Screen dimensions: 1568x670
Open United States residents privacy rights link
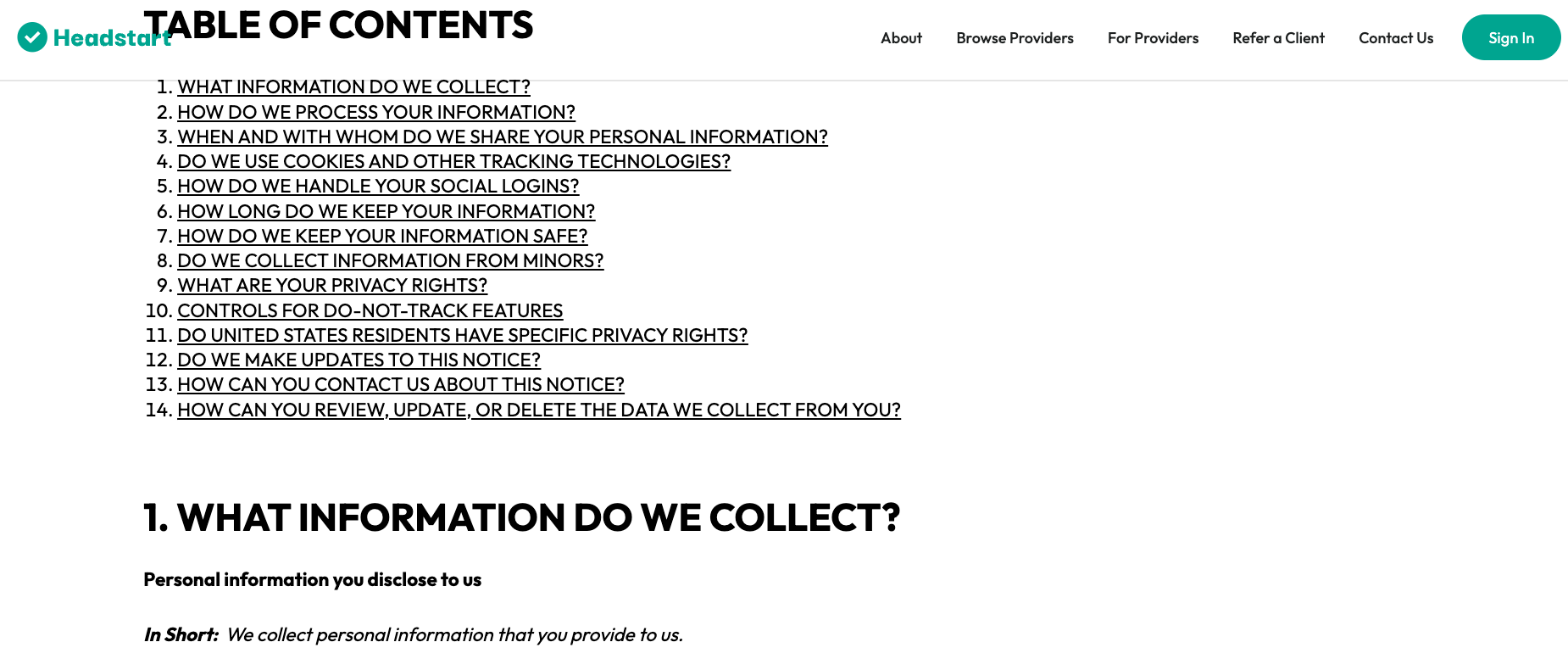click(x=462, y=336)
